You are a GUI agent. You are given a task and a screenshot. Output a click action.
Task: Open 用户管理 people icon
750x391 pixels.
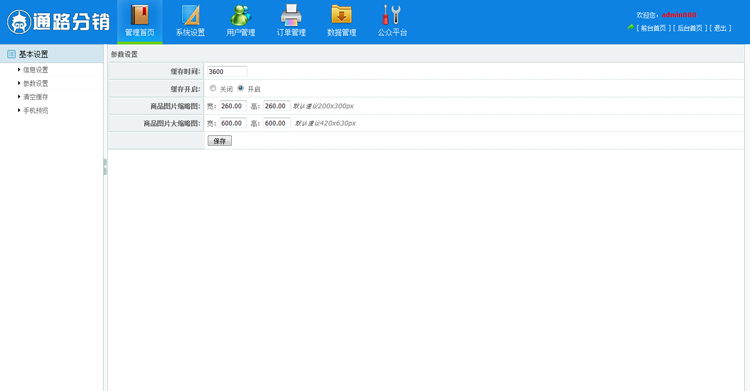(241, 15)
